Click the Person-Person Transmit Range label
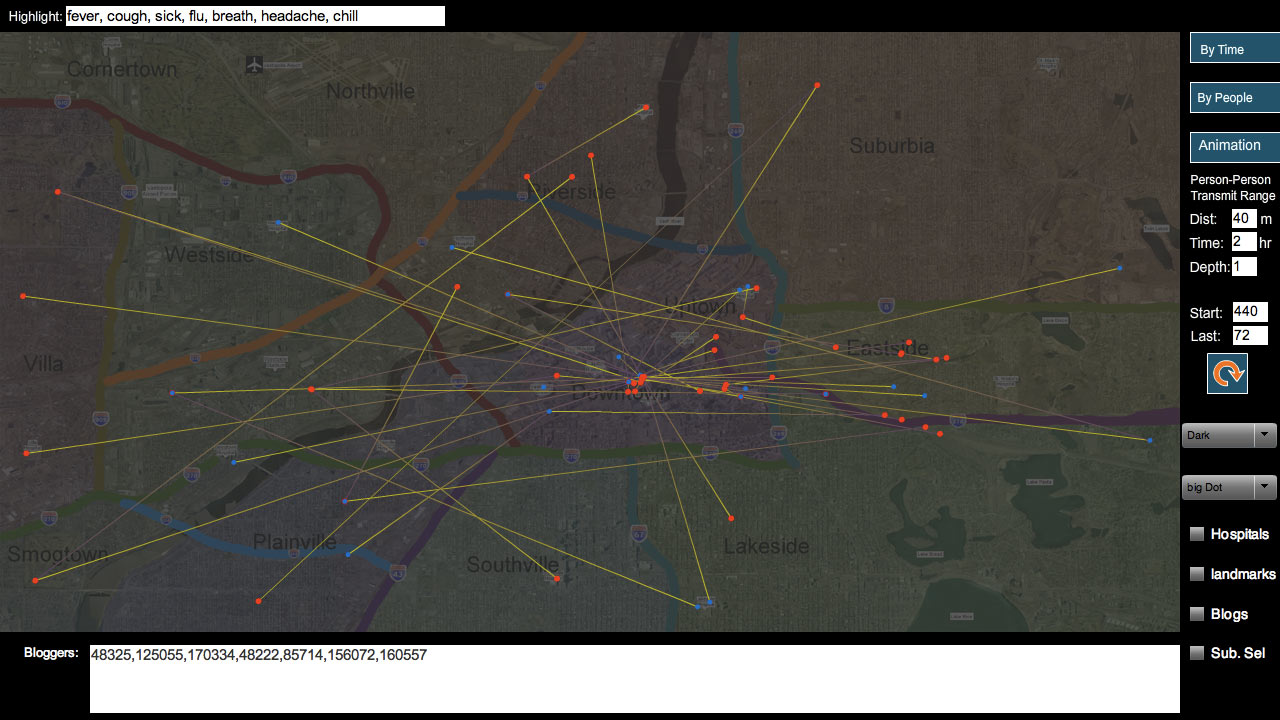The image size is (1280, 720). point(1233,188)
